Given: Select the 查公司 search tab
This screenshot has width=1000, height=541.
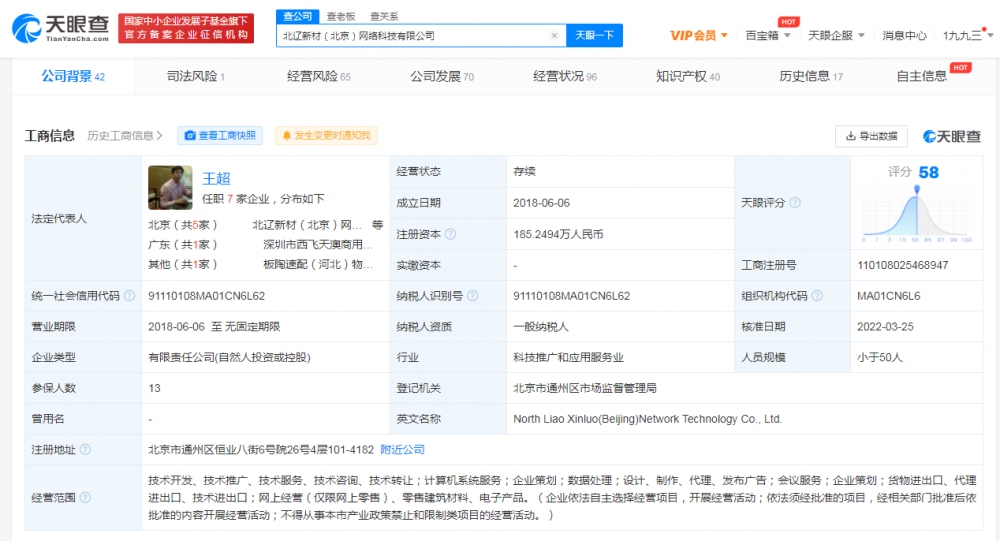Looking at the screenshot, I should (x=298, y=17).
